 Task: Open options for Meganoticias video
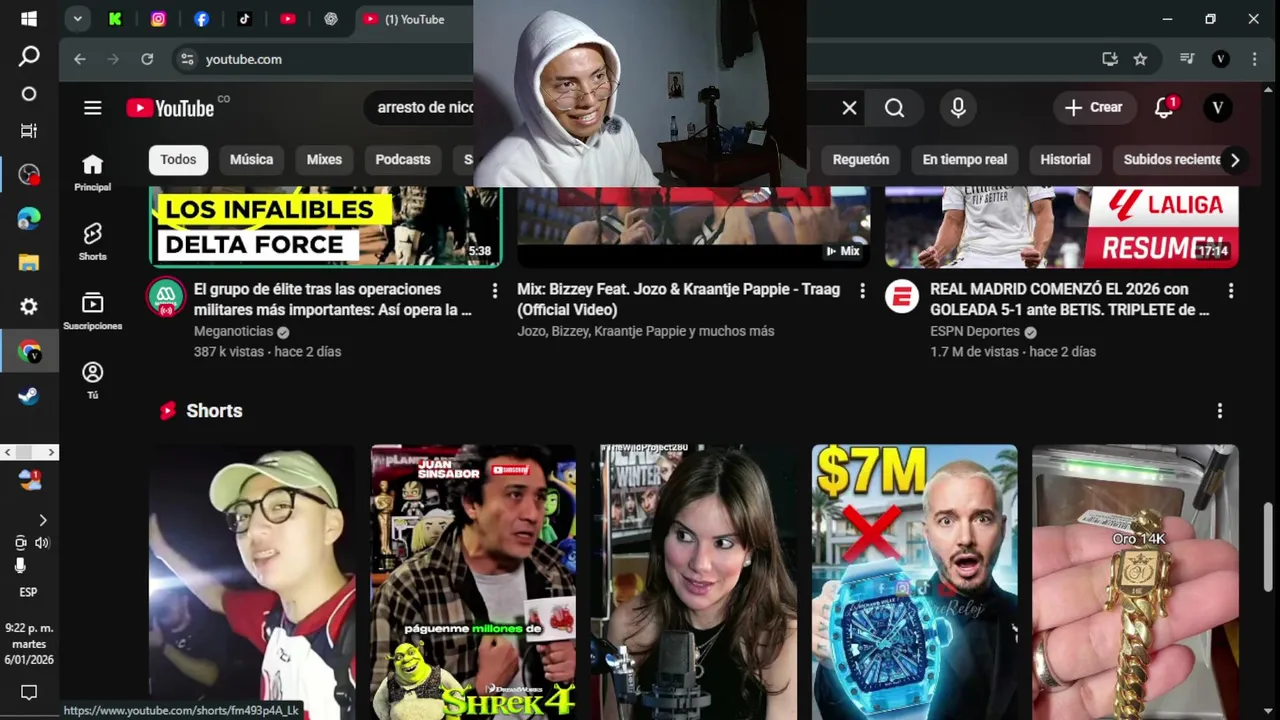[x=494, y=291]
